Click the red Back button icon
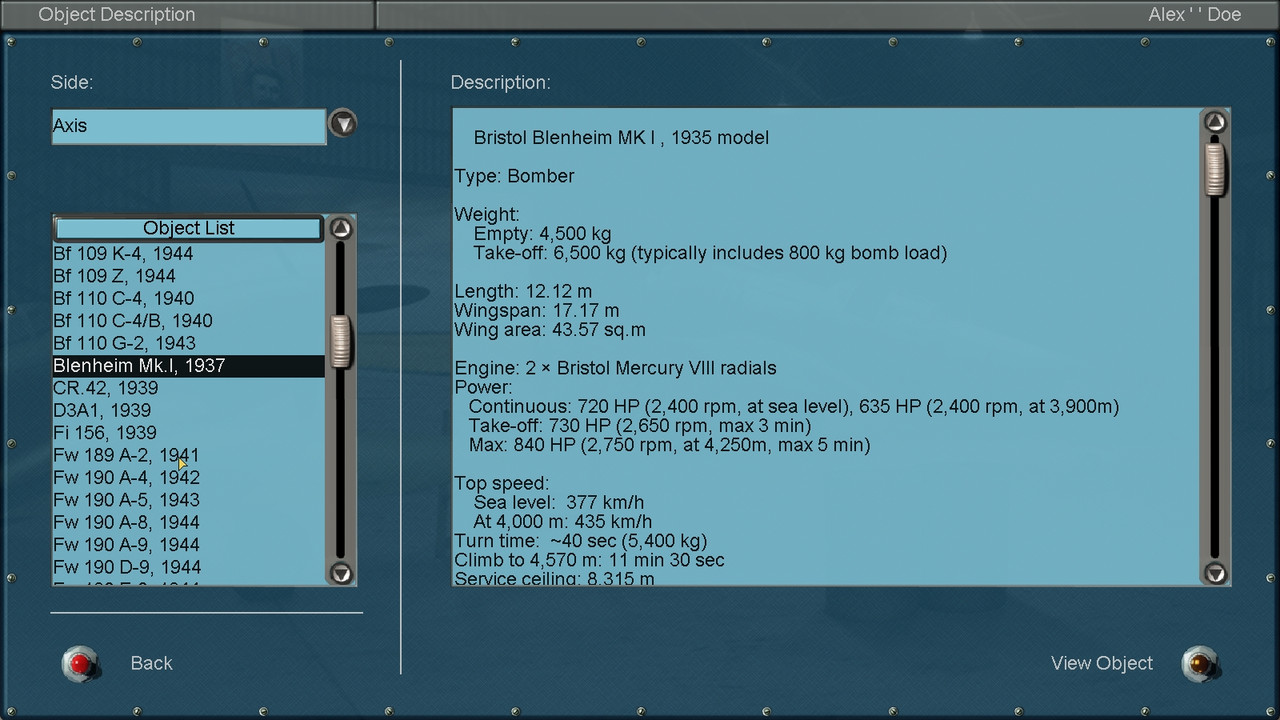The image size is (1280, 720). [x=80, y=664]
